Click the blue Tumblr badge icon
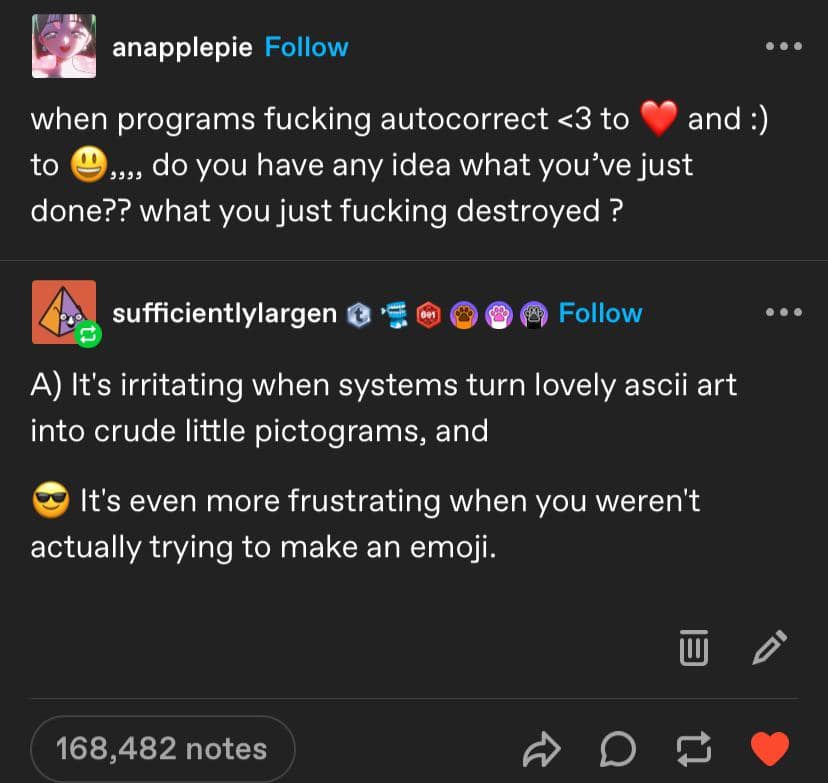828x783 pixels. point(358,314)
